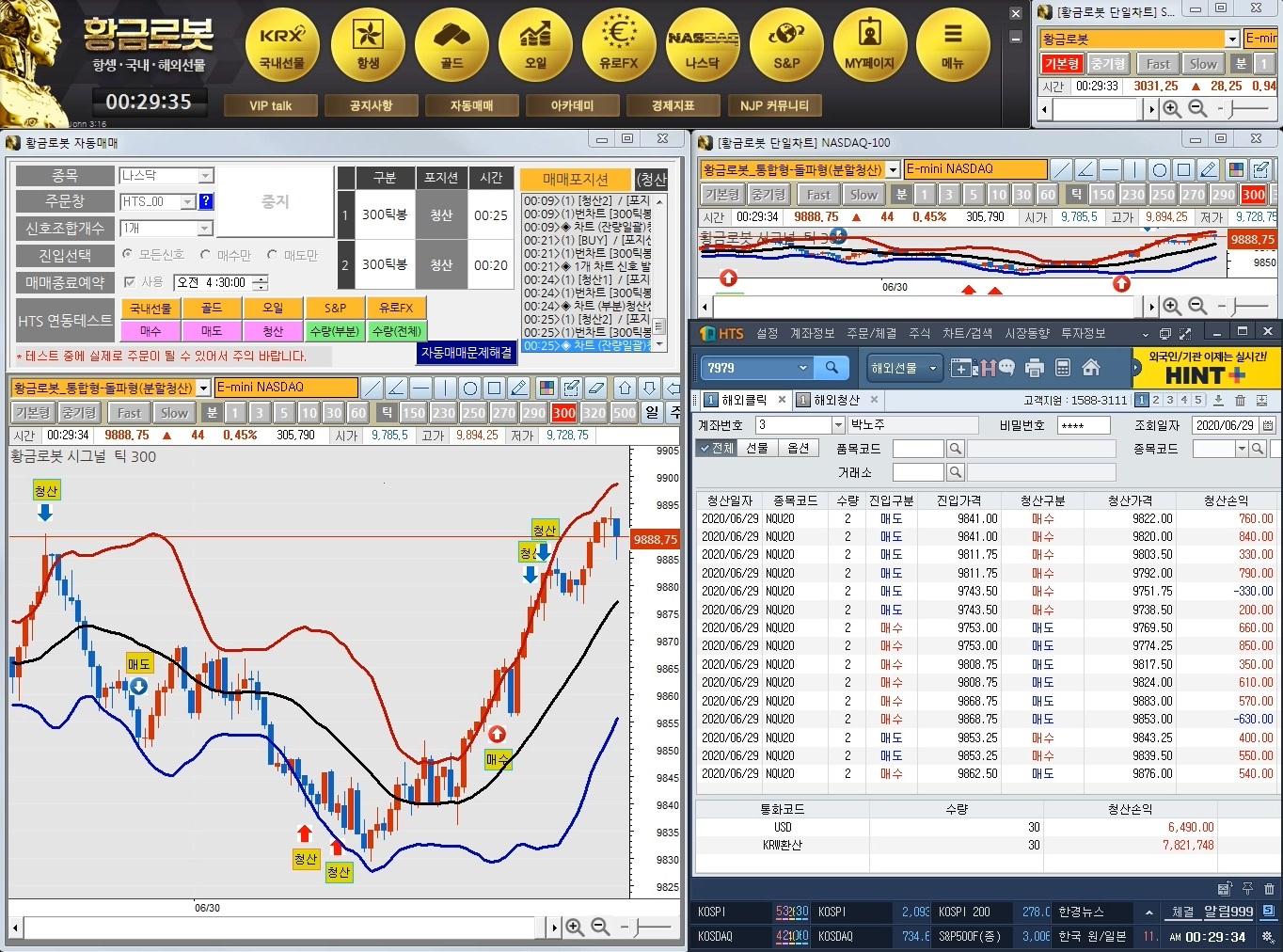Open the 7979 screen number dropdown
This screenshot has width=1283, height=952.
click(802, 368)
